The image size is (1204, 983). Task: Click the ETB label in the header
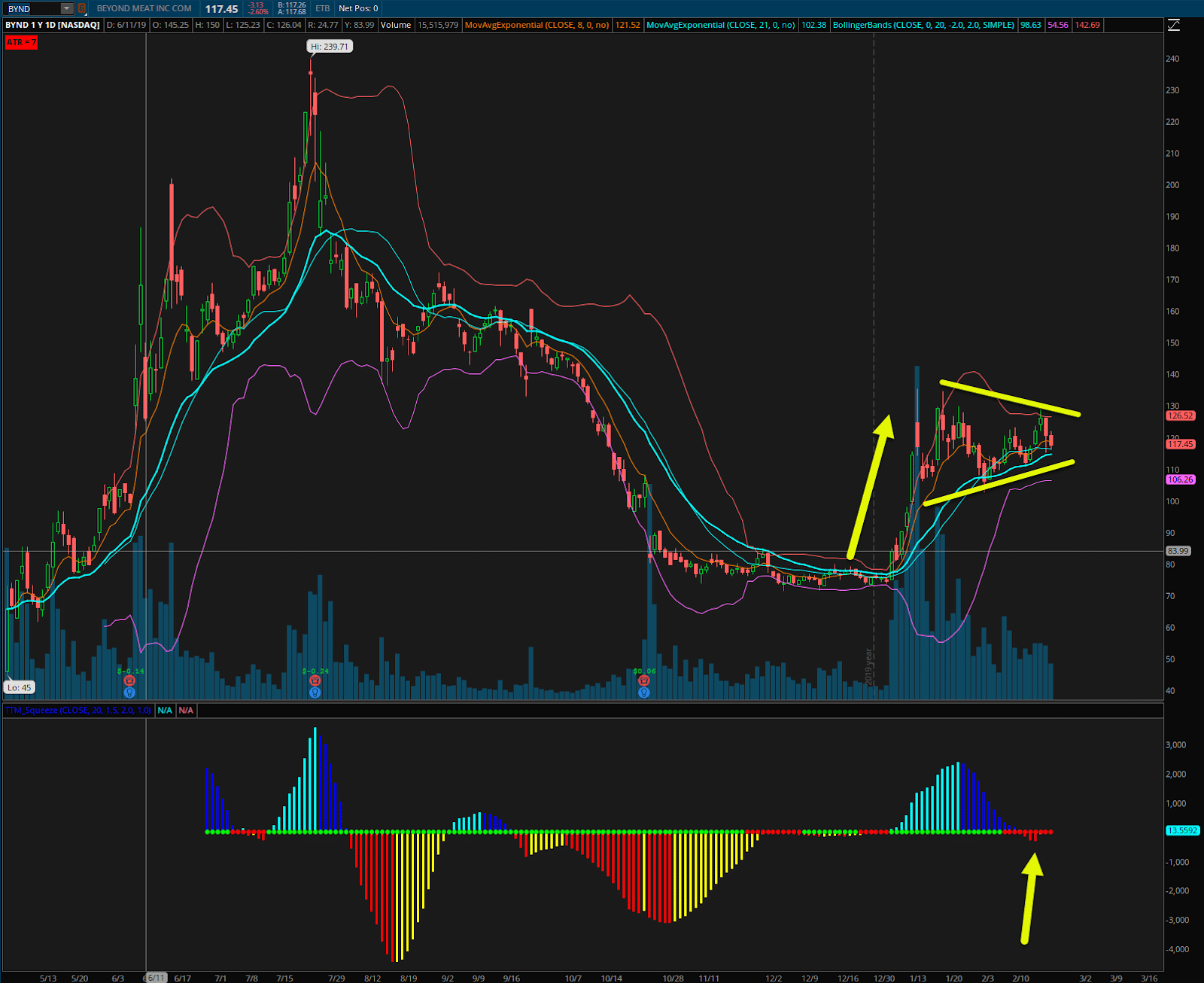point(322,8)
